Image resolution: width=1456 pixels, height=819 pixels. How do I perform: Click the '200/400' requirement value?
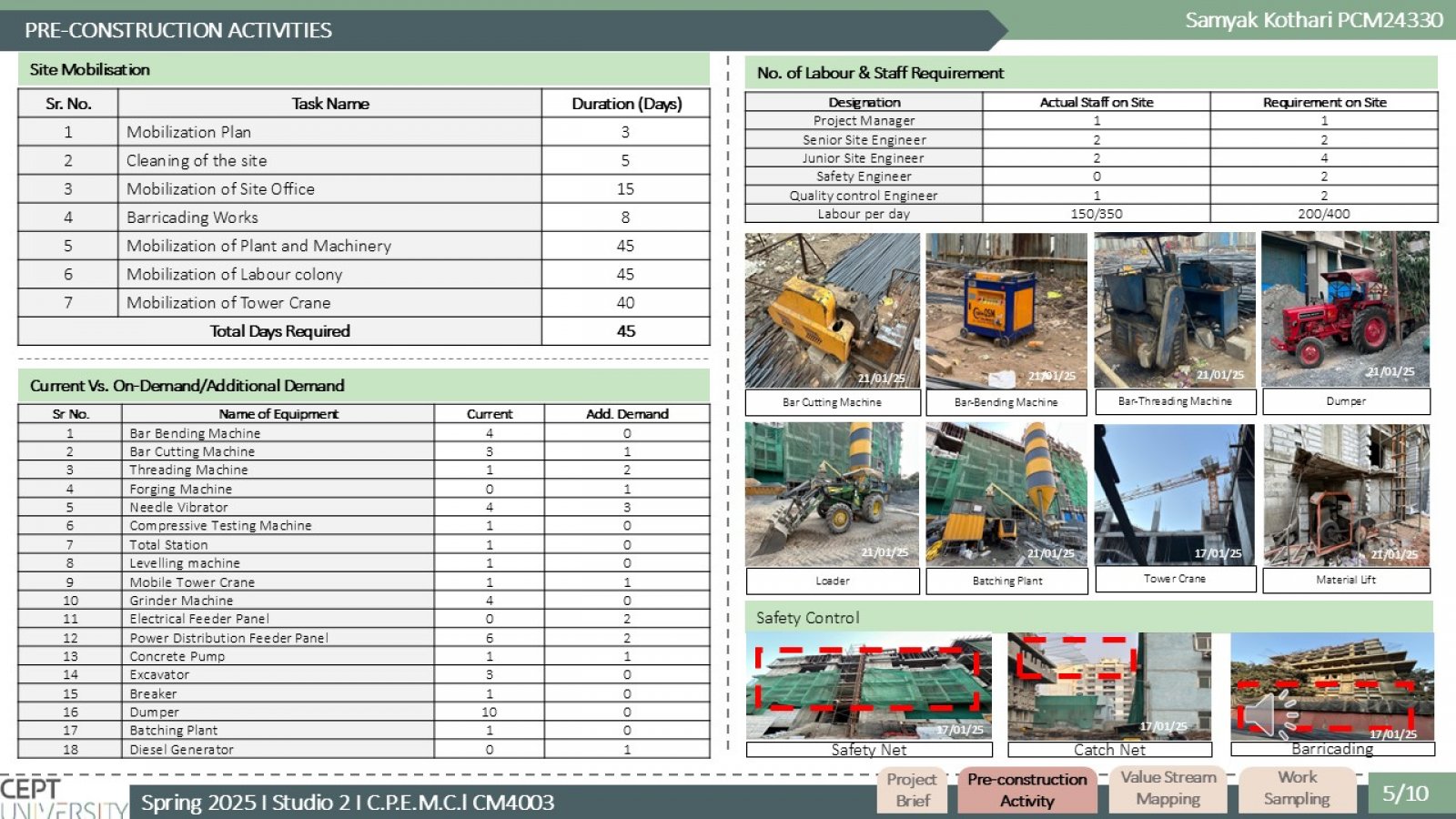click(x=1324, y=214)
